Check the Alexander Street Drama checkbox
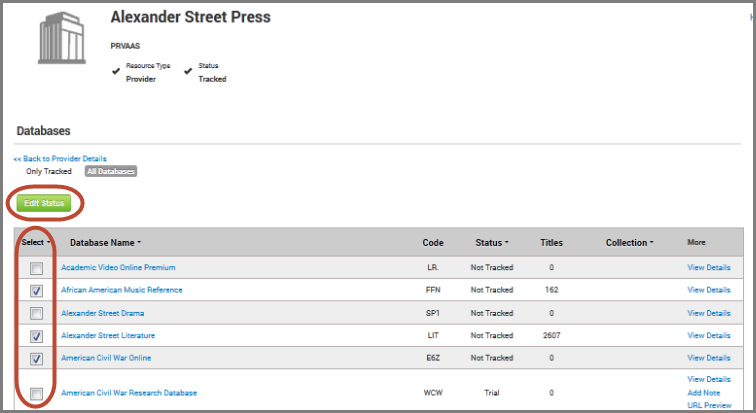 coord(36,314)
